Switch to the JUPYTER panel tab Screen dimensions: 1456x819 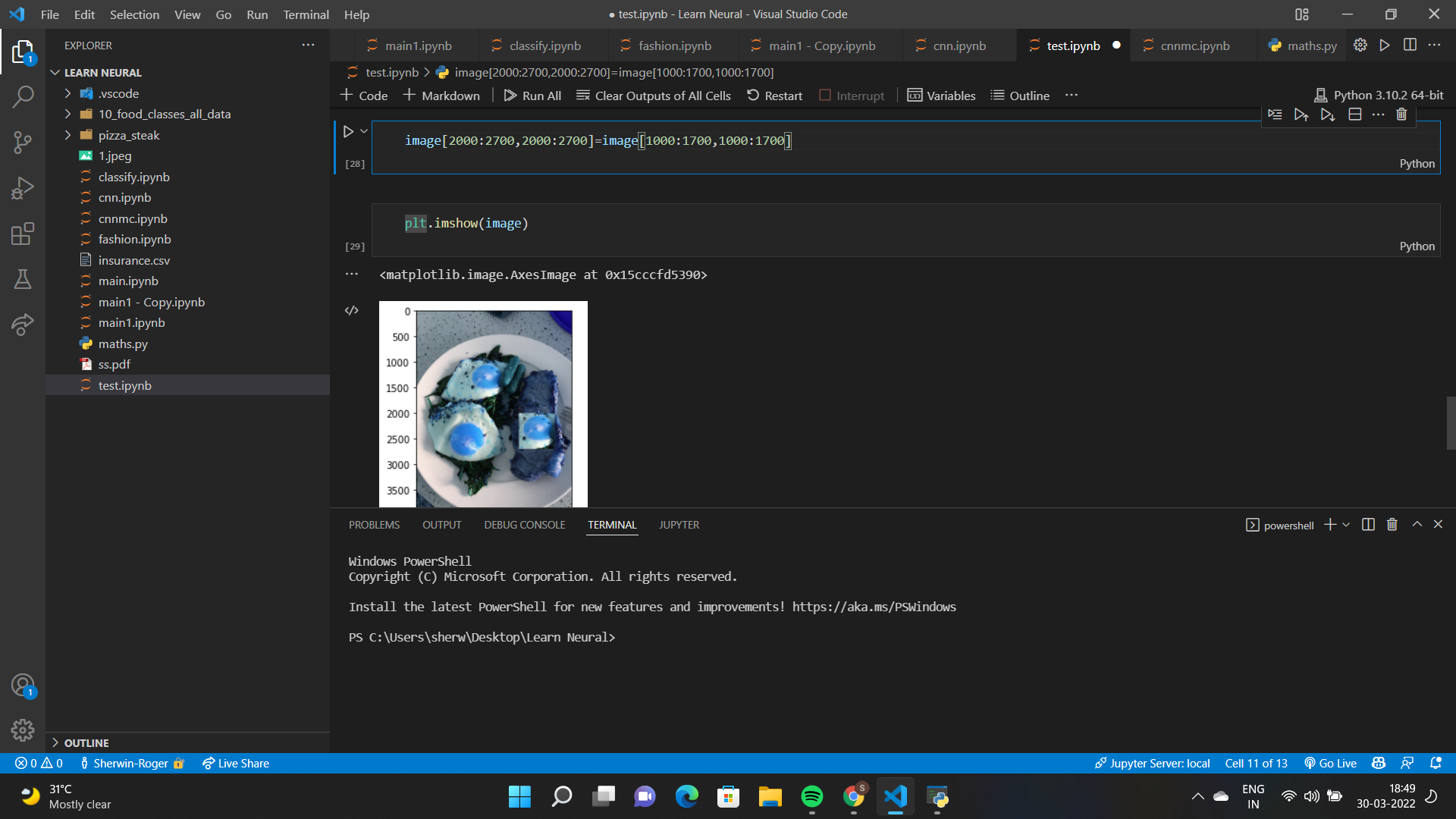pos(679,524)
